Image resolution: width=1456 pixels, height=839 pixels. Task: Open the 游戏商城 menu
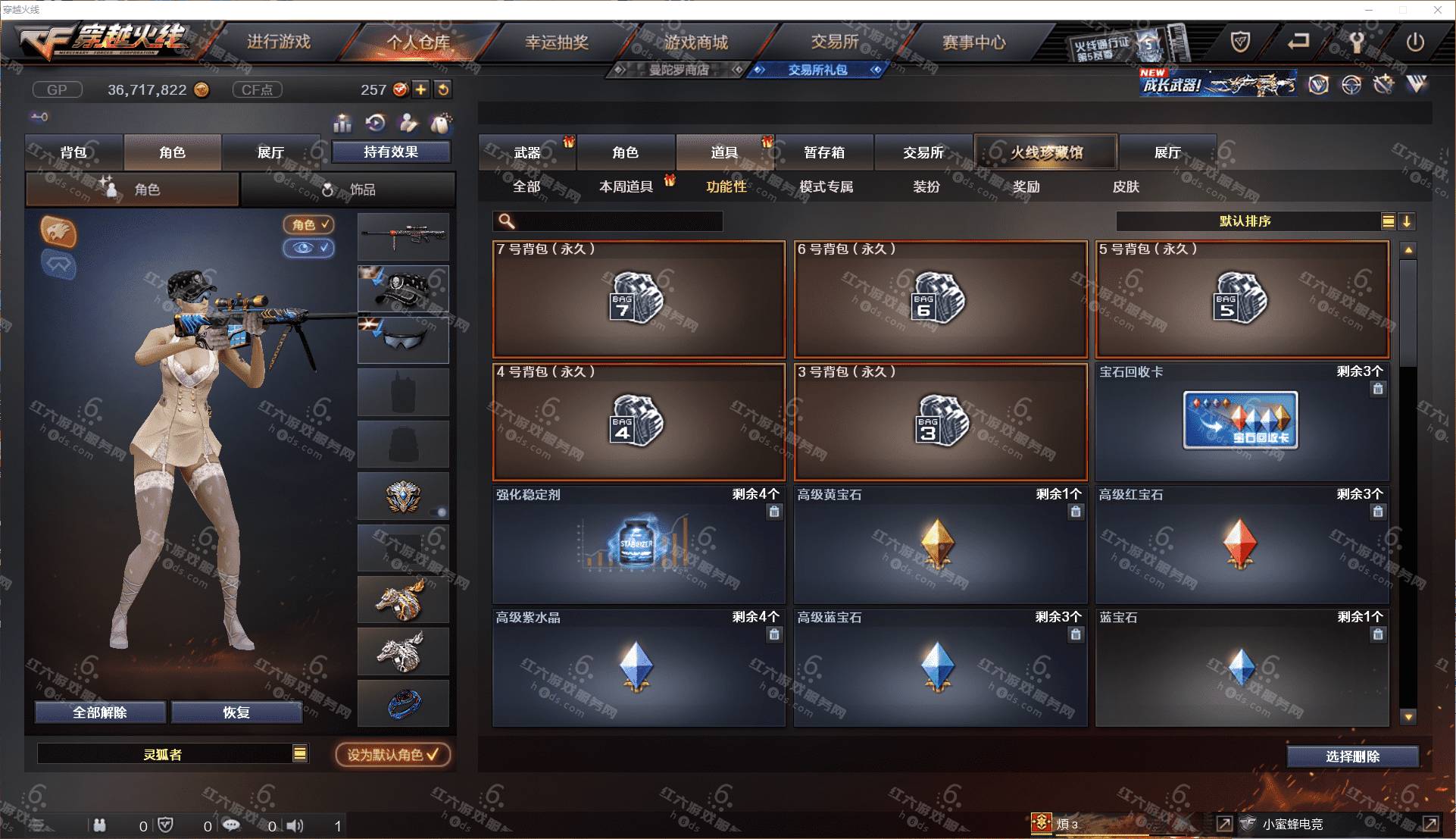pos(696,42)
